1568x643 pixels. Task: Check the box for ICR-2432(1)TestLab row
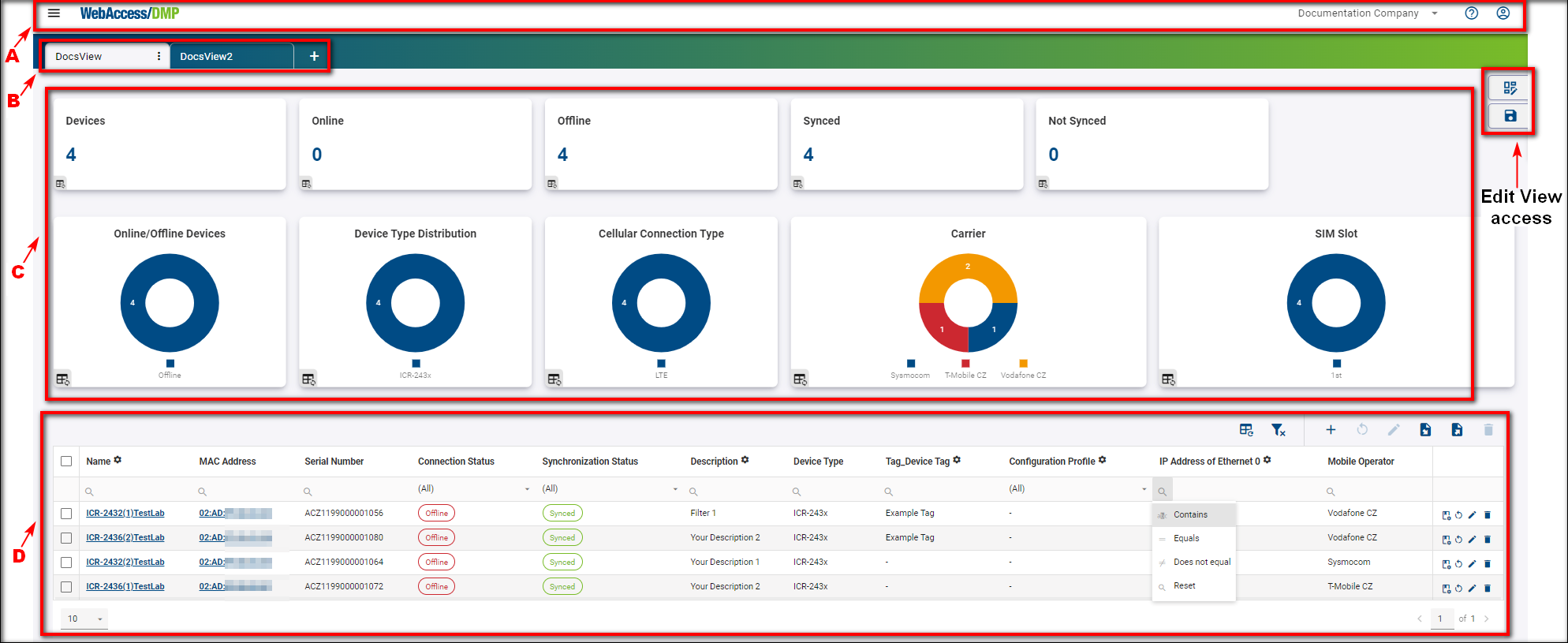tap(66, 514)
